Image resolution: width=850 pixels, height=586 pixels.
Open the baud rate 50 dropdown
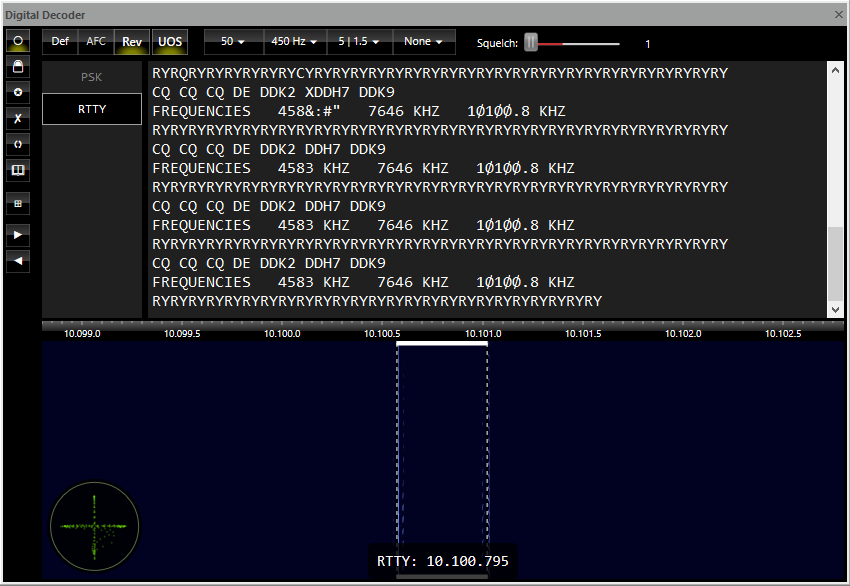coord(233,42)
